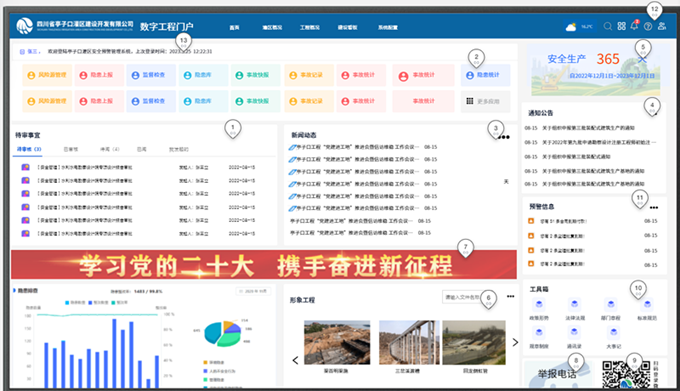Switch to the 系统配置 navigation menu

click(388, 27)
